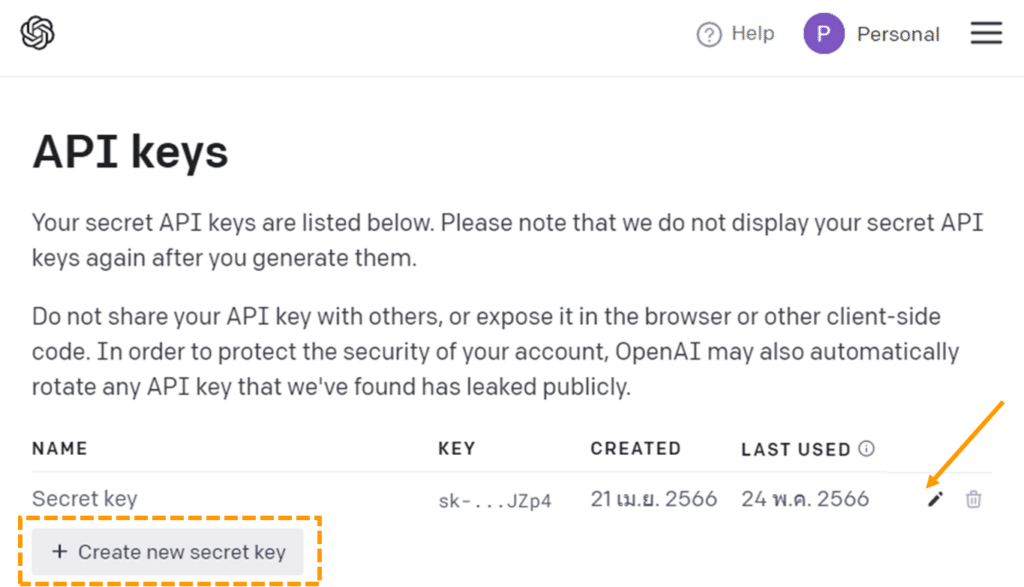1024x587 pixels.
Task: Click the last used date 24 พ.ค. 2566
Action: pos(805,498)
